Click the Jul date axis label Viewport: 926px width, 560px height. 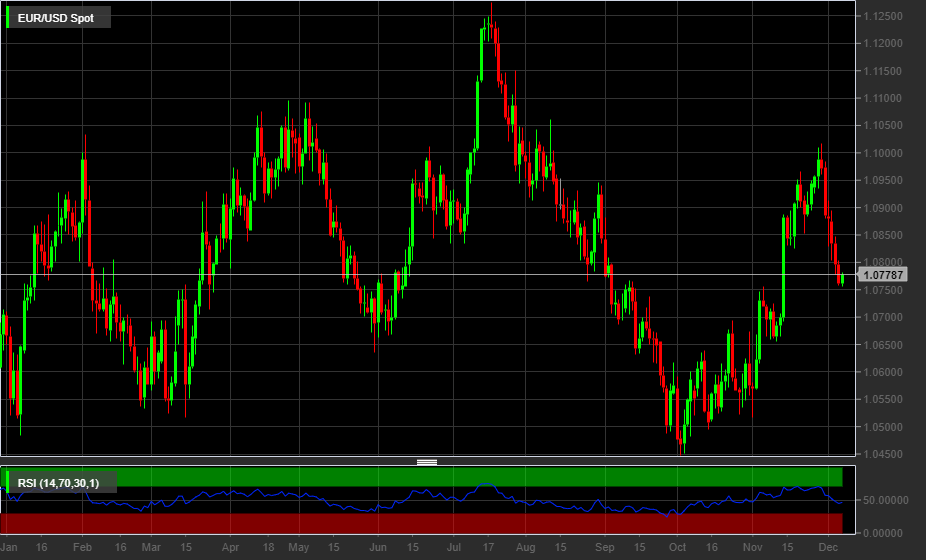click(454, 548)
